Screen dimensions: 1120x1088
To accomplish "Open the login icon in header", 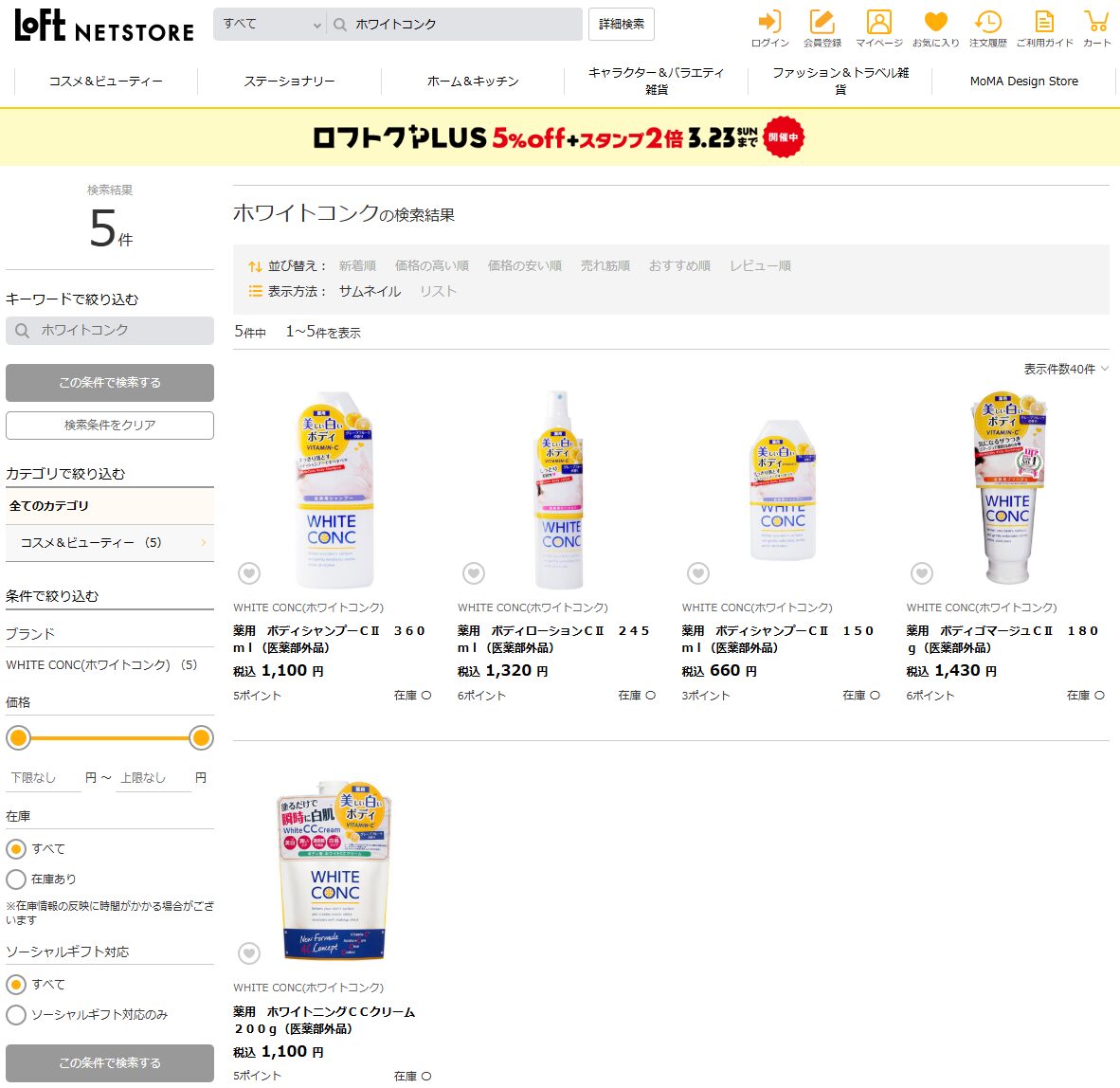I will 769,28.
